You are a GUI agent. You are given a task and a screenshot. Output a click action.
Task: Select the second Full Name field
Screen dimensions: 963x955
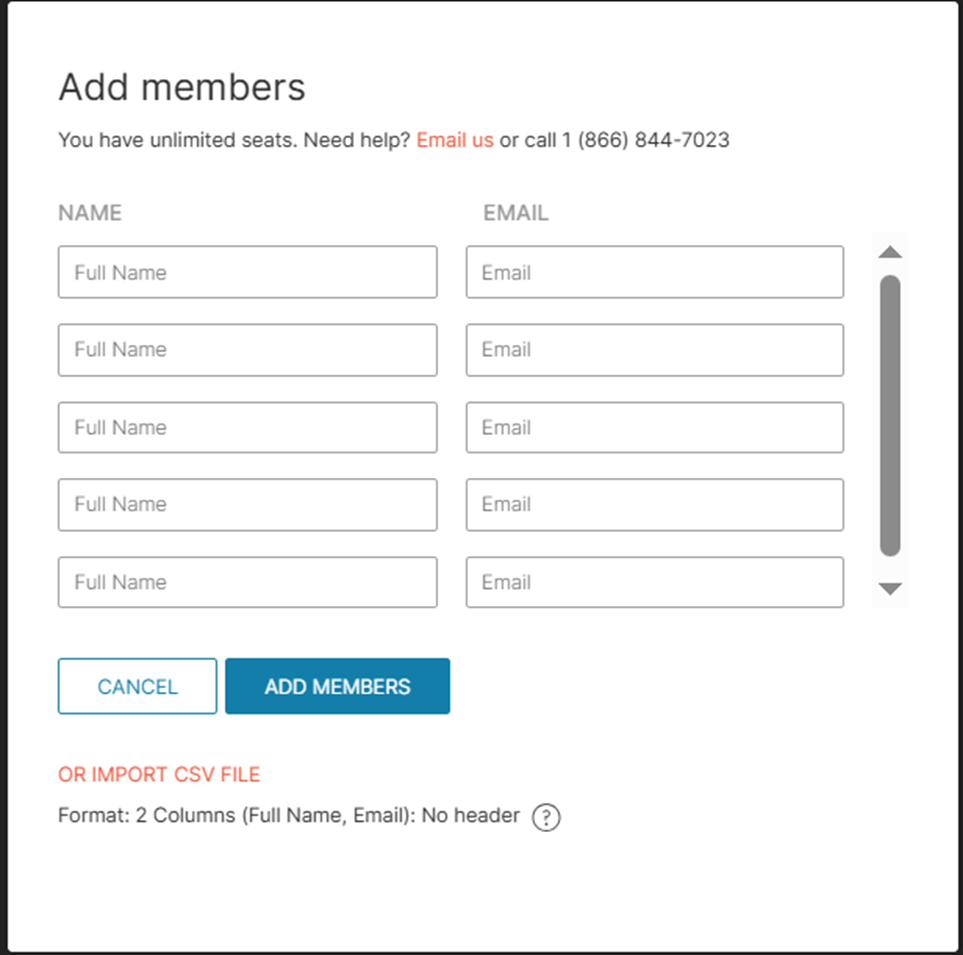point(247,350)
